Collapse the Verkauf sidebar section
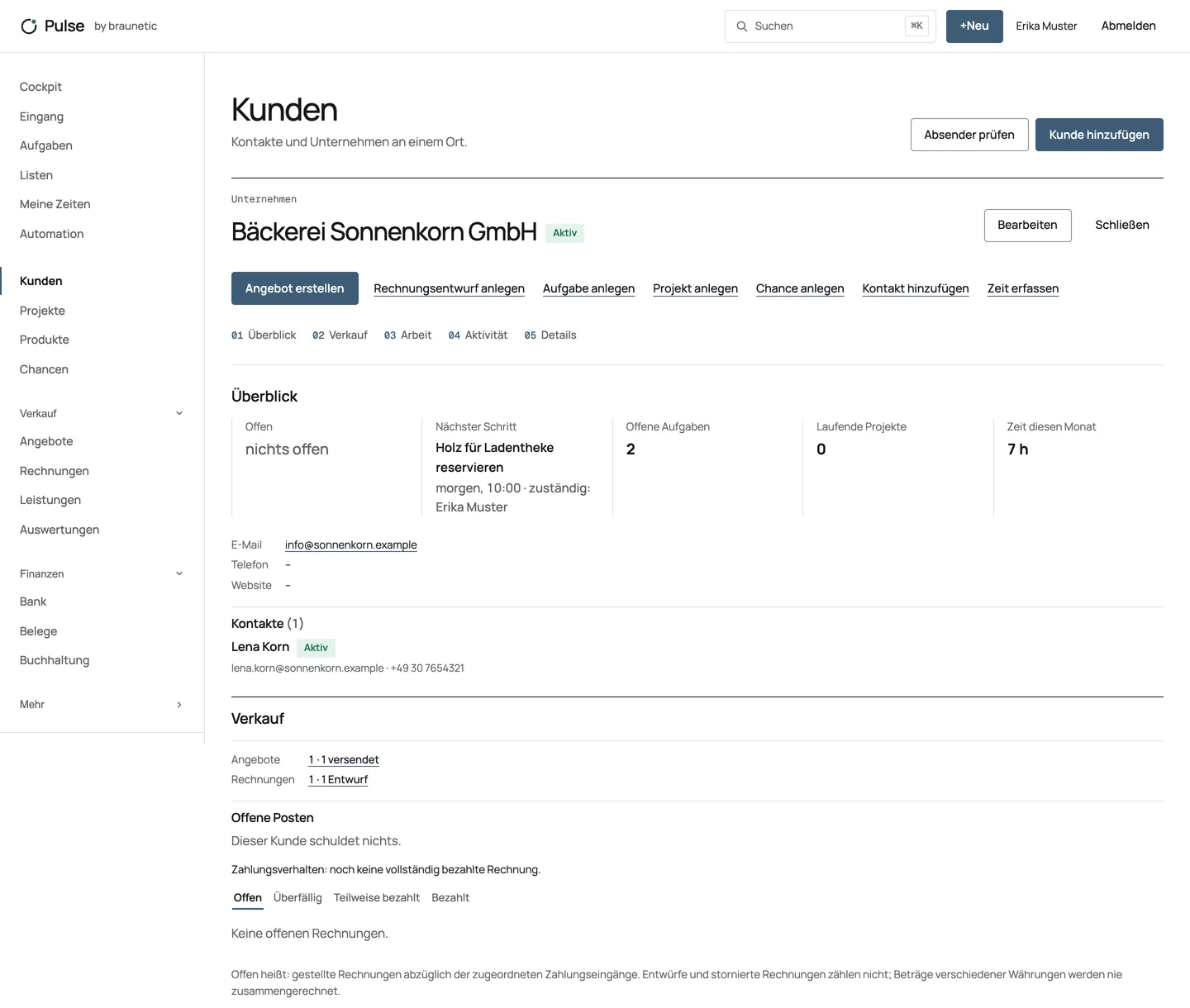Viewport: 1190px width, 1008px height. point(179,413)
